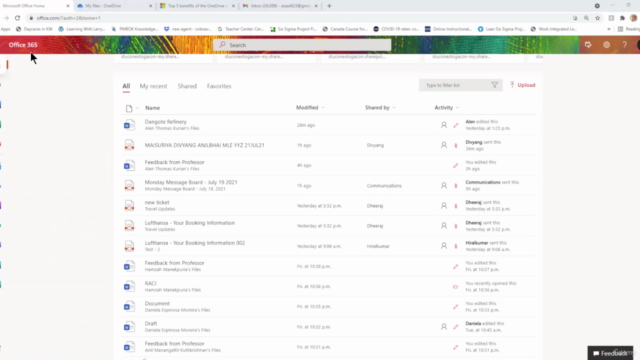Click the filter funnel icon

point(494,85)
